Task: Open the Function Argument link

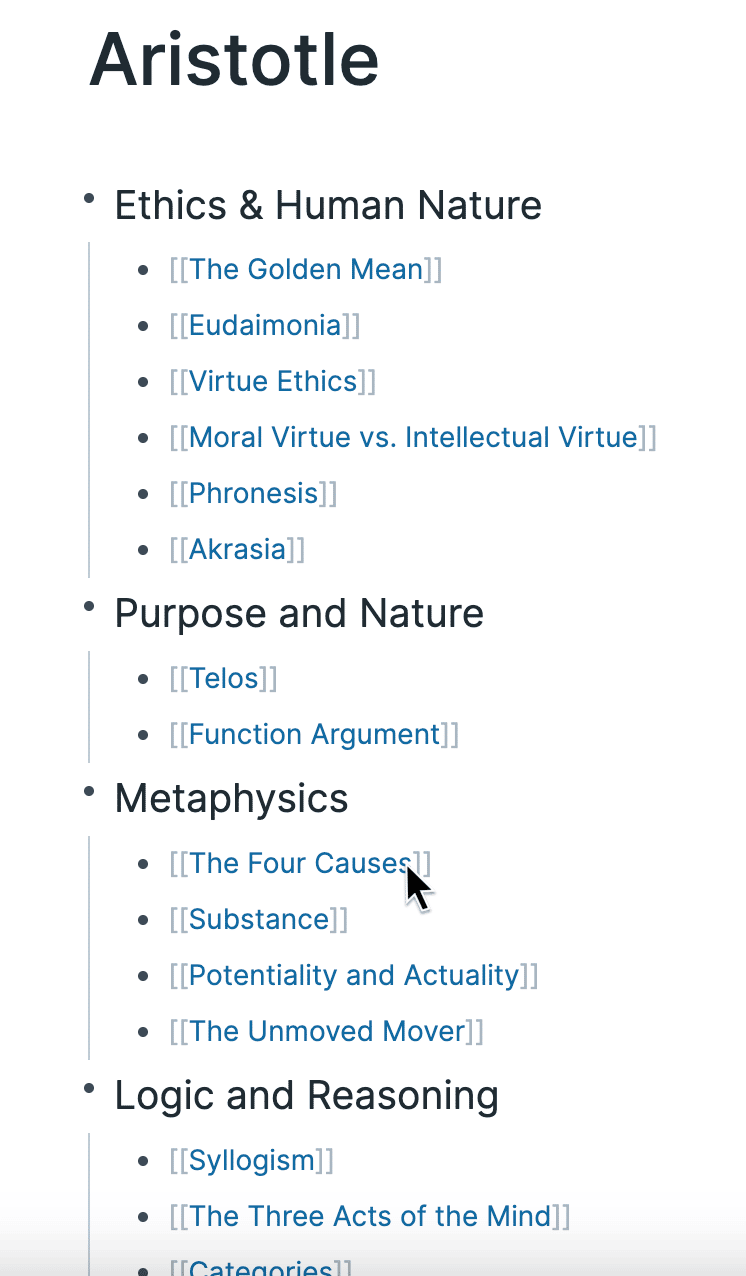Action: tap(315, 734)
